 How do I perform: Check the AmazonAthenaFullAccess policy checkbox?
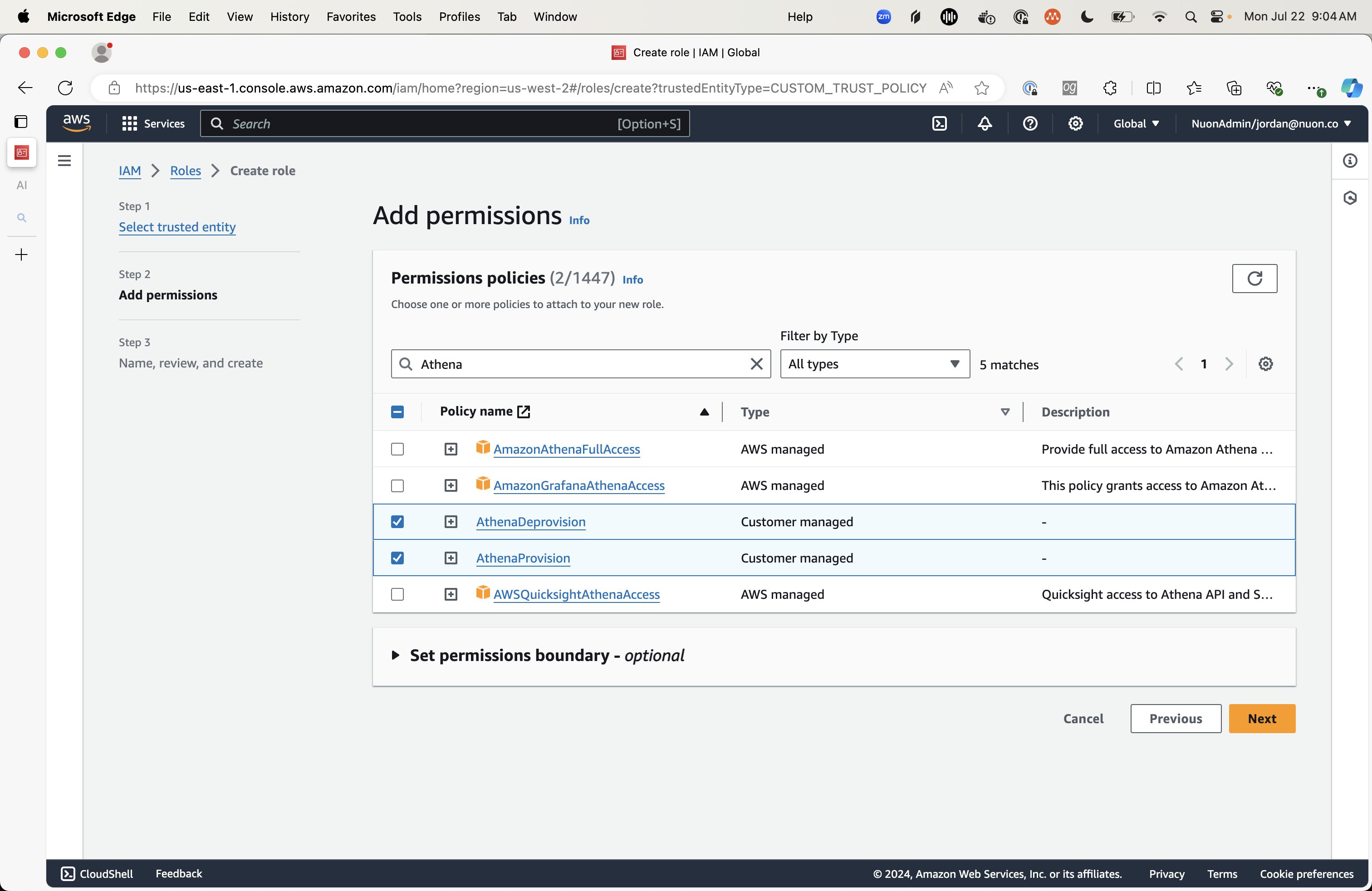(x=397, y=449)
